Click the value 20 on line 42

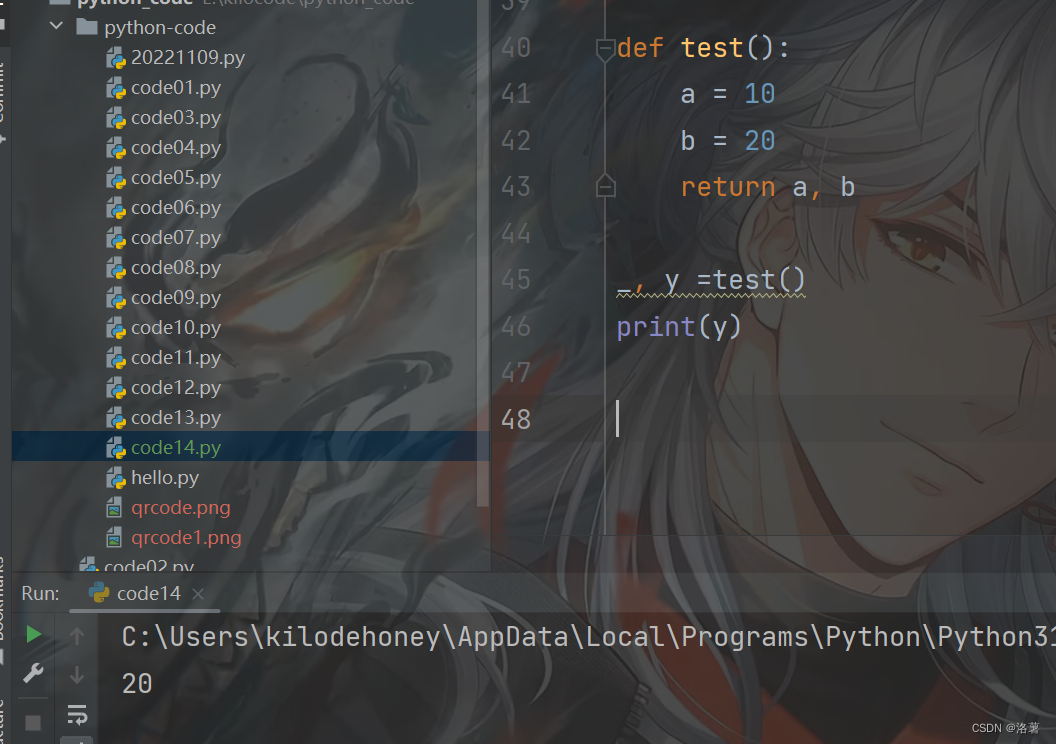760,141
